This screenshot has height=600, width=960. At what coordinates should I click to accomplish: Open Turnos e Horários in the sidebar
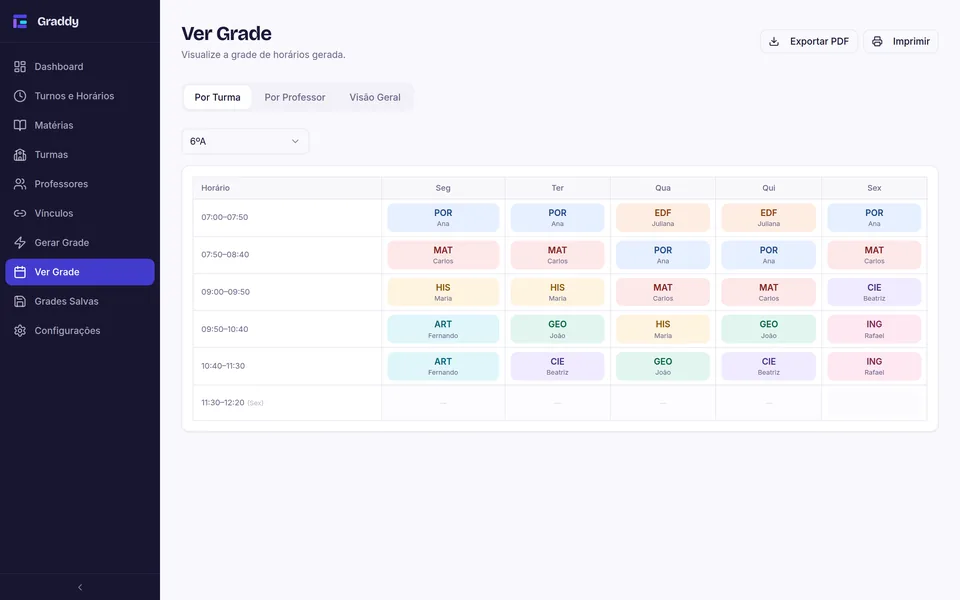[80, 96]
